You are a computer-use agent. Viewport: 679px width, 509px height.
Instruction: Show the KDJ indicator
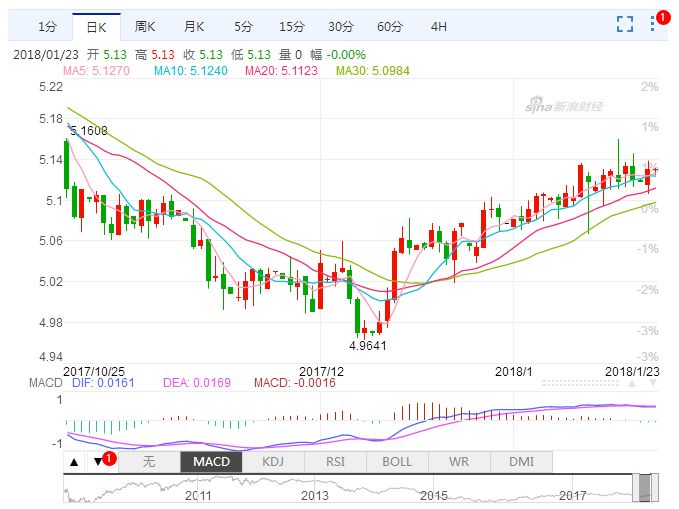click(273, 462)
